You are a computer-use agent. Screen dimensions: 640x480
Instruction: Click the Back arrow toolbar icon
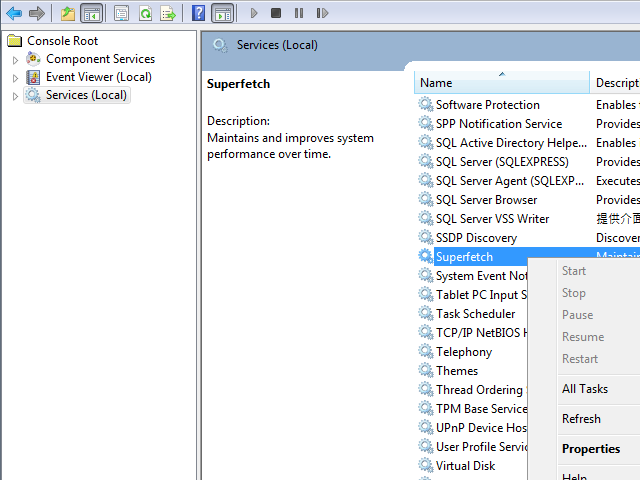tap(14, 13)
